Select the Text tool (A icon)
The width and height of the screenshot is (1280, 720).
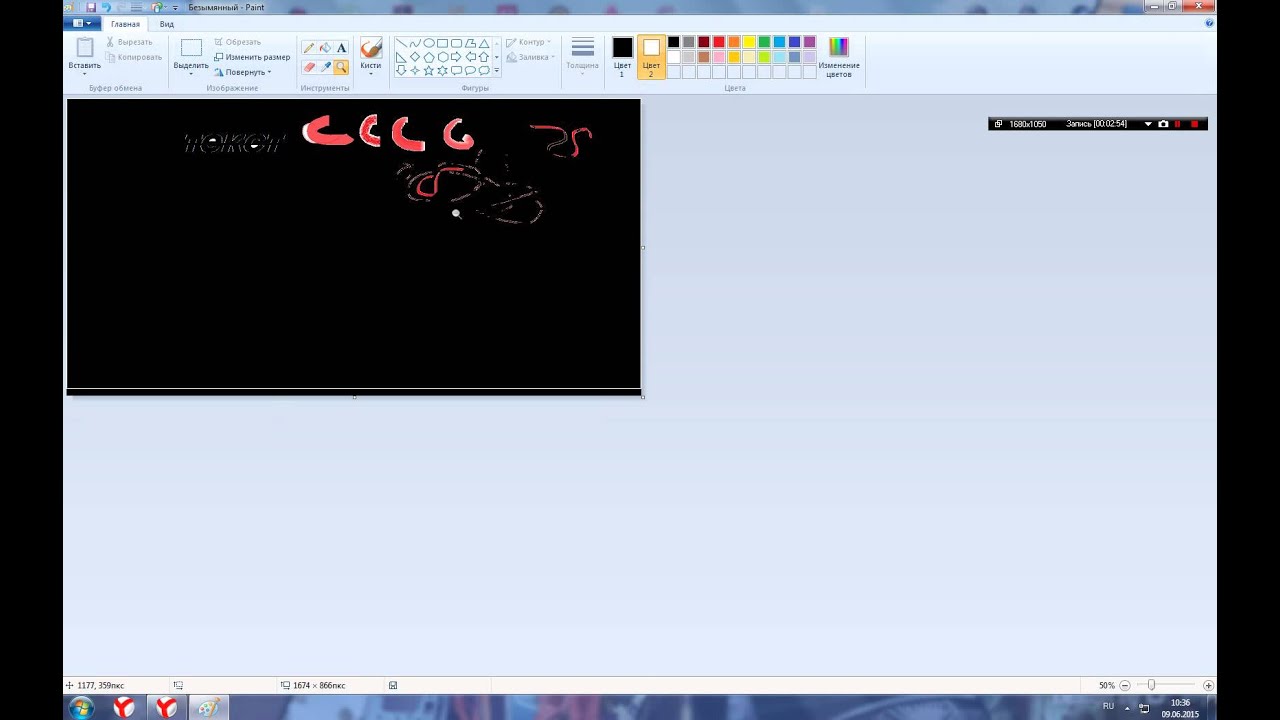(341, 48)
